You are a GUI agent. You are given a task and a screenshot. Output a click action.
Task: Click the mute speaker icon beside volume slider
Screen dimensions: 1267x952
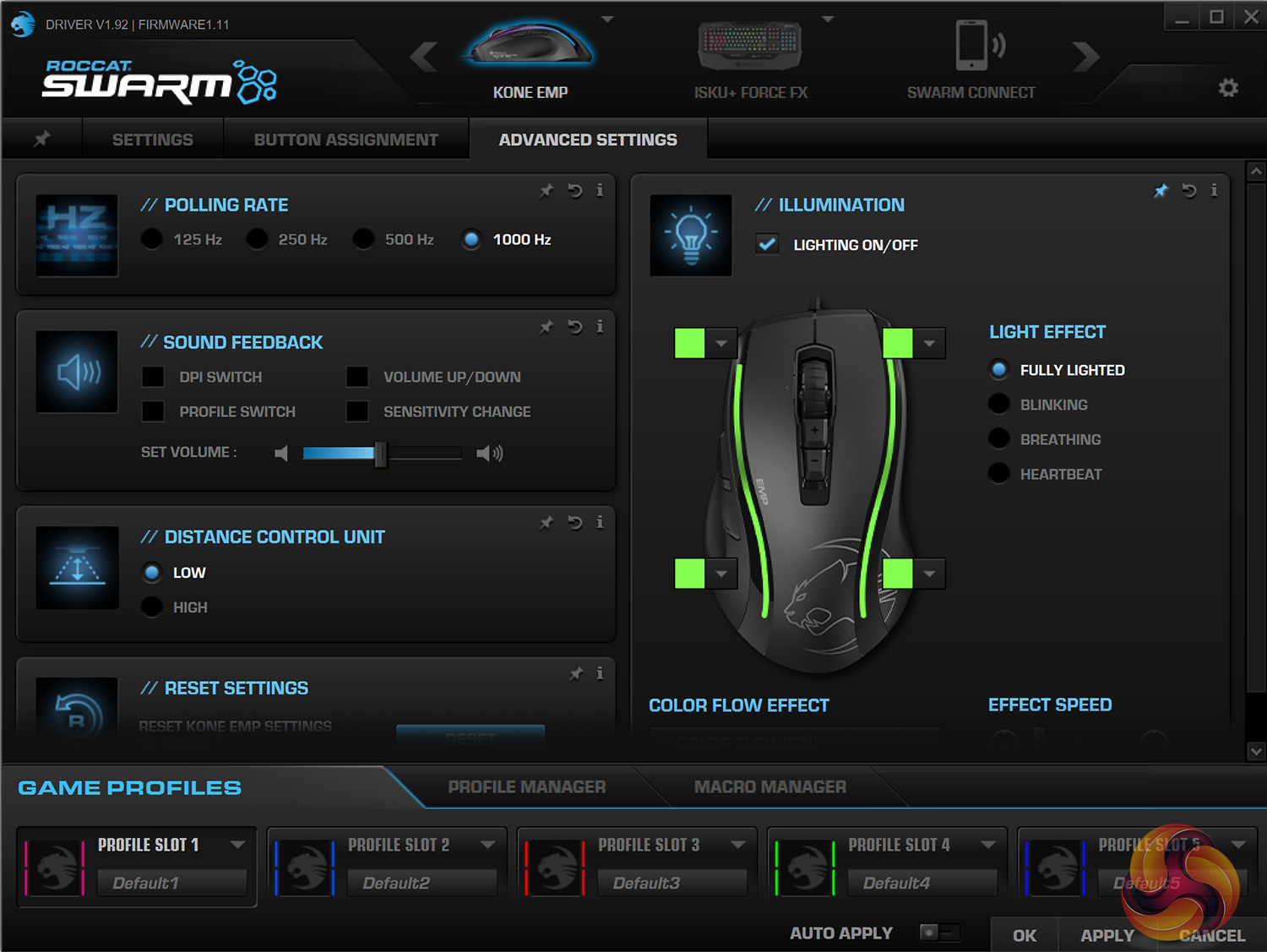[x=281, y=454]
